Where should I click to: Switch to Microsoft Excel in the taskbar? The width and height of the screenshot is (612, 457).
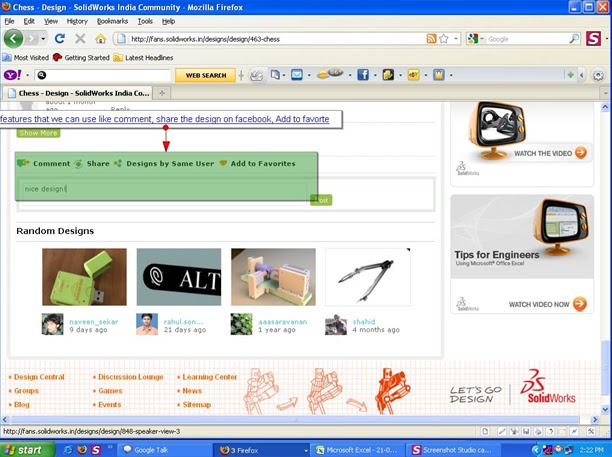(357, 450)
